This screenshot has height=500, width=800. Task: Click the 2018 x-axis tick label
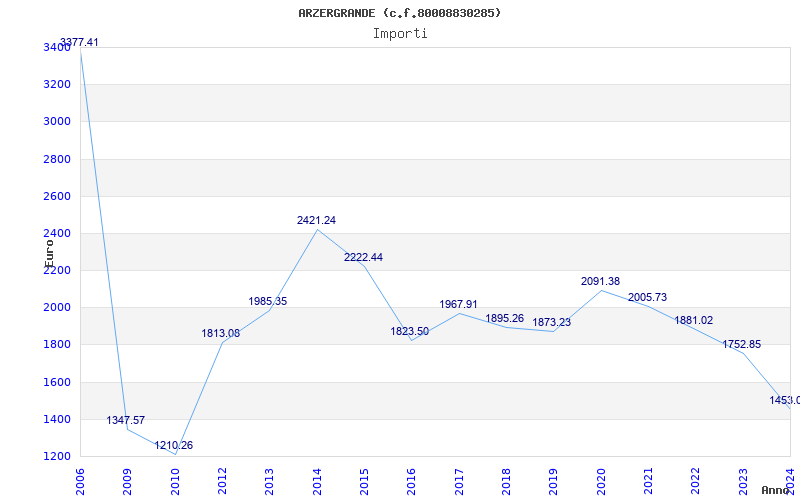pyautogui.click(x=506, y=481)
